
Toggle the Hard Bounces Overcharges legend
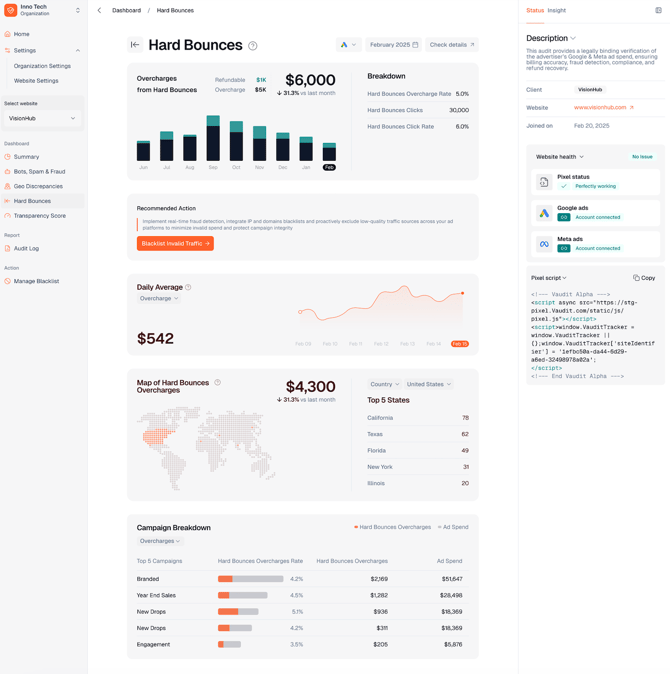[392, 527]
